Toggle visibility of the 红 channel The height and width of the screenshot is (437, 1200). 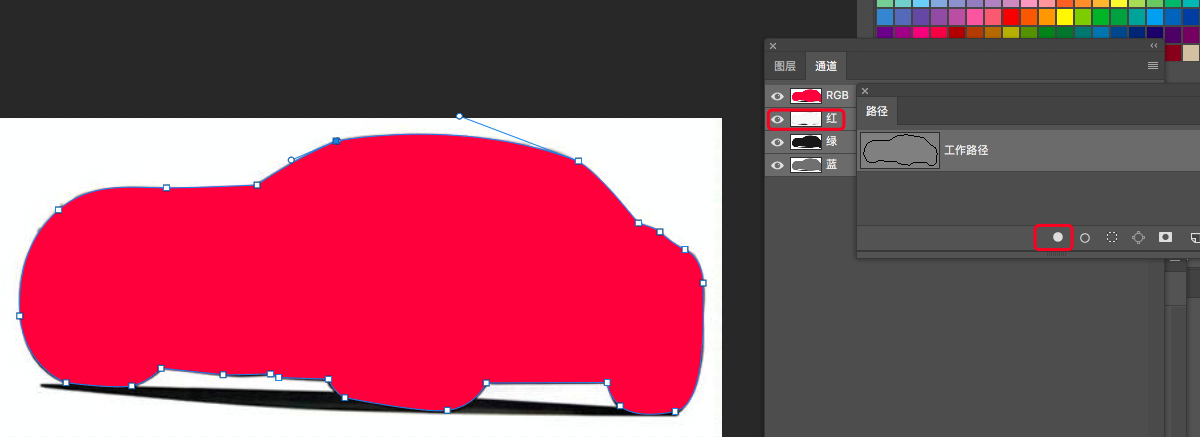pyautogui.click(x=778, y=119)
